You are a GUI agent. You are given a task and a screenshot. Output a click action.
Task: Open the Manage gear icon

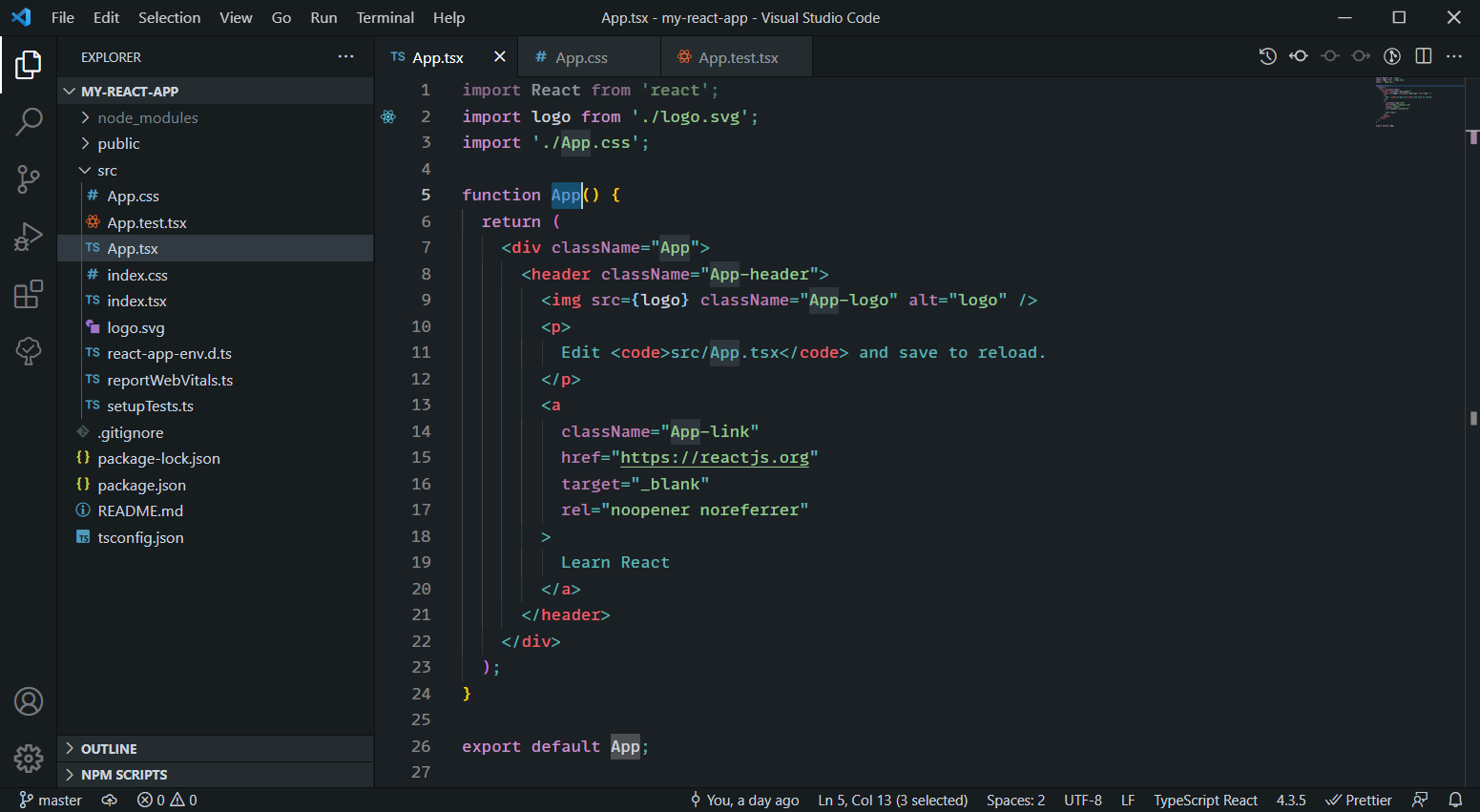tap(29, 759)
